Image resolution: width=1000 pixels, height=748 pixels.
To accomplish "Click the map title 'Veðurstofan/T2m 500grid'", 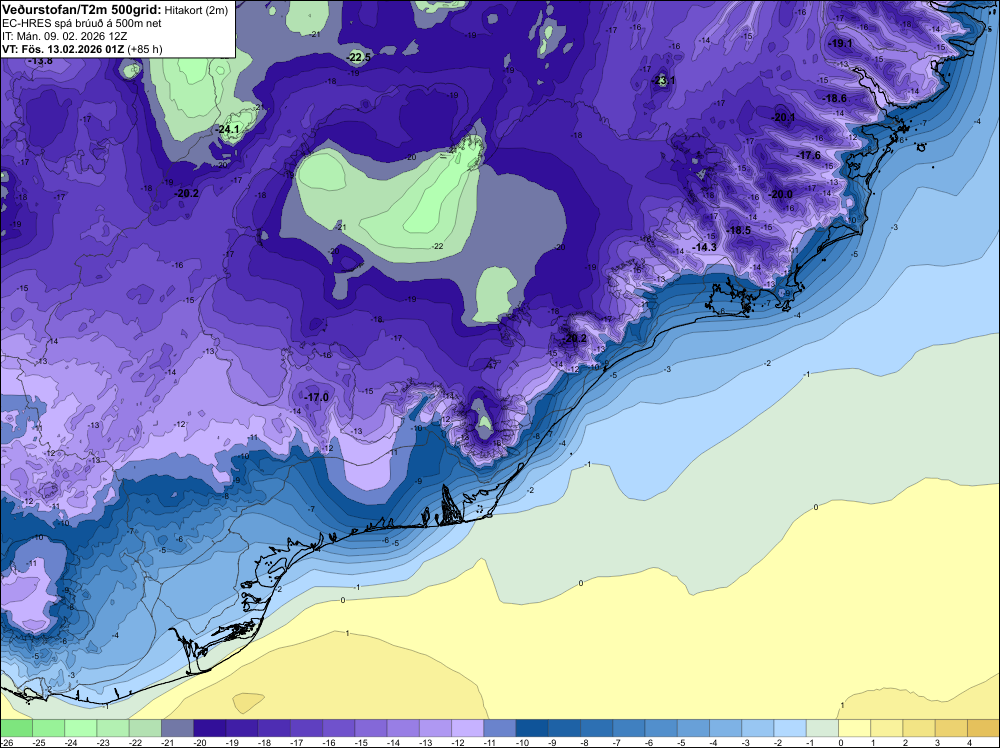I will (82, 9).
